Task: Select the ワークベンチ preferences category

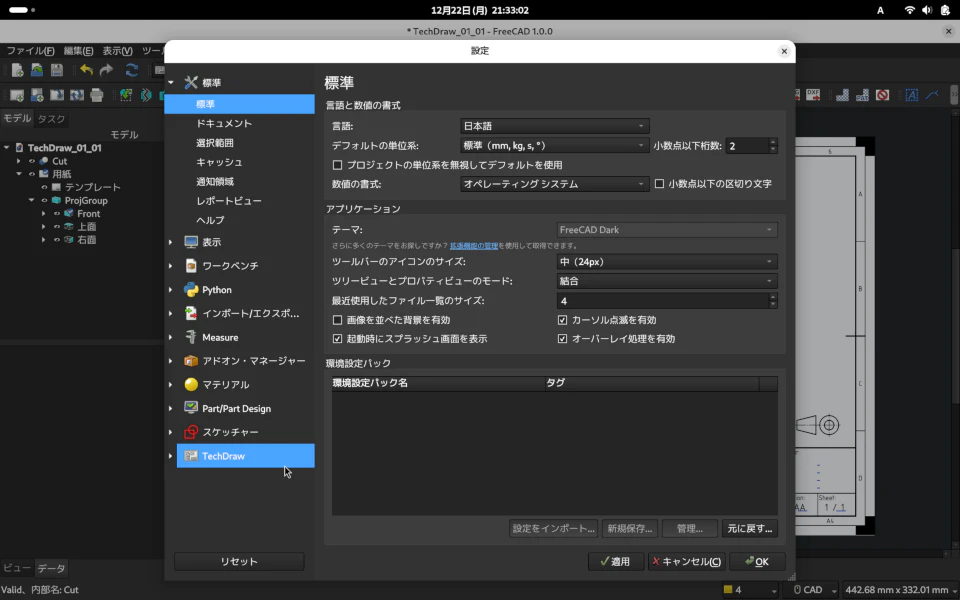Action: 246,266
